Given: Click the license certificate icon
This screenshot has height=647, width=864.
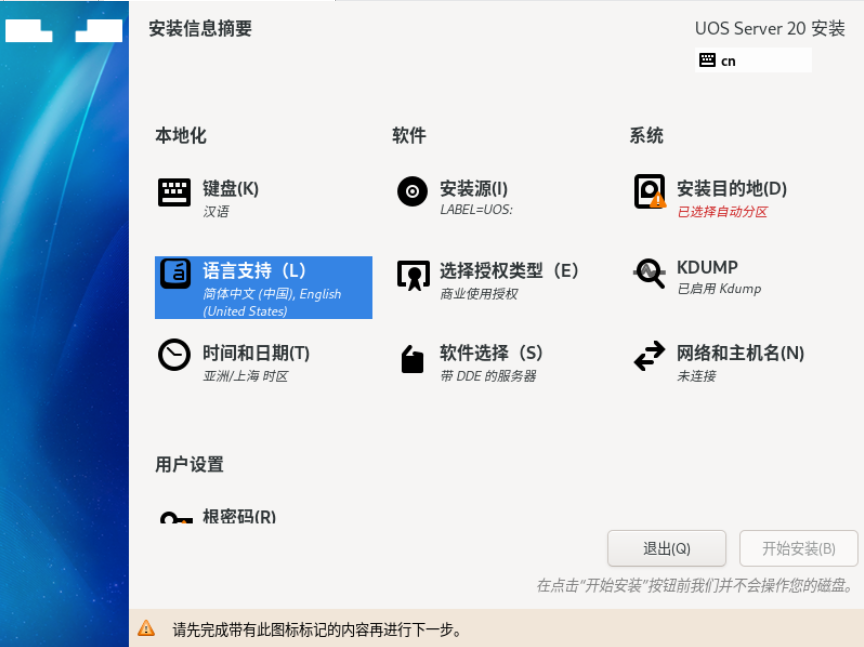Looking at the screenshot, I should click(x=413, y=275).
